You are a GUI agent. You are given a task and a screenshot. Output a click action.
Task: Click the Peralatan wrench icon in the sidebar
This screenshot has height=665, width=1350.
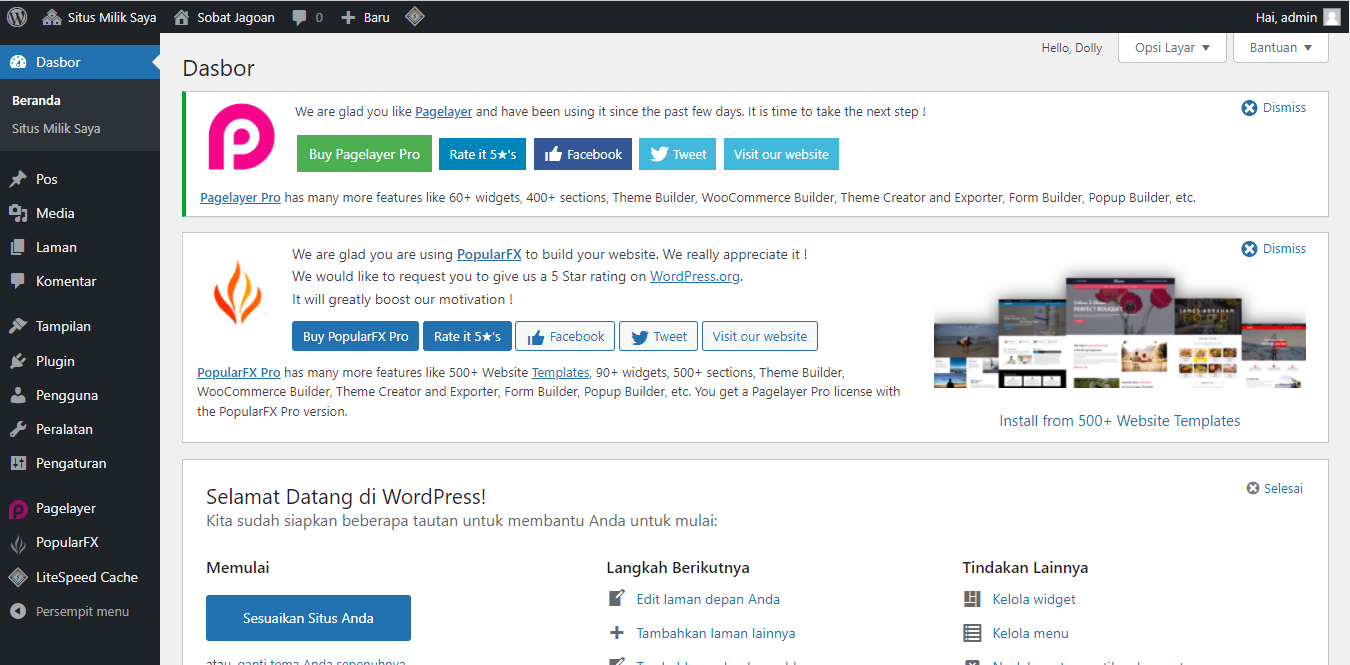tap(18, 429)
